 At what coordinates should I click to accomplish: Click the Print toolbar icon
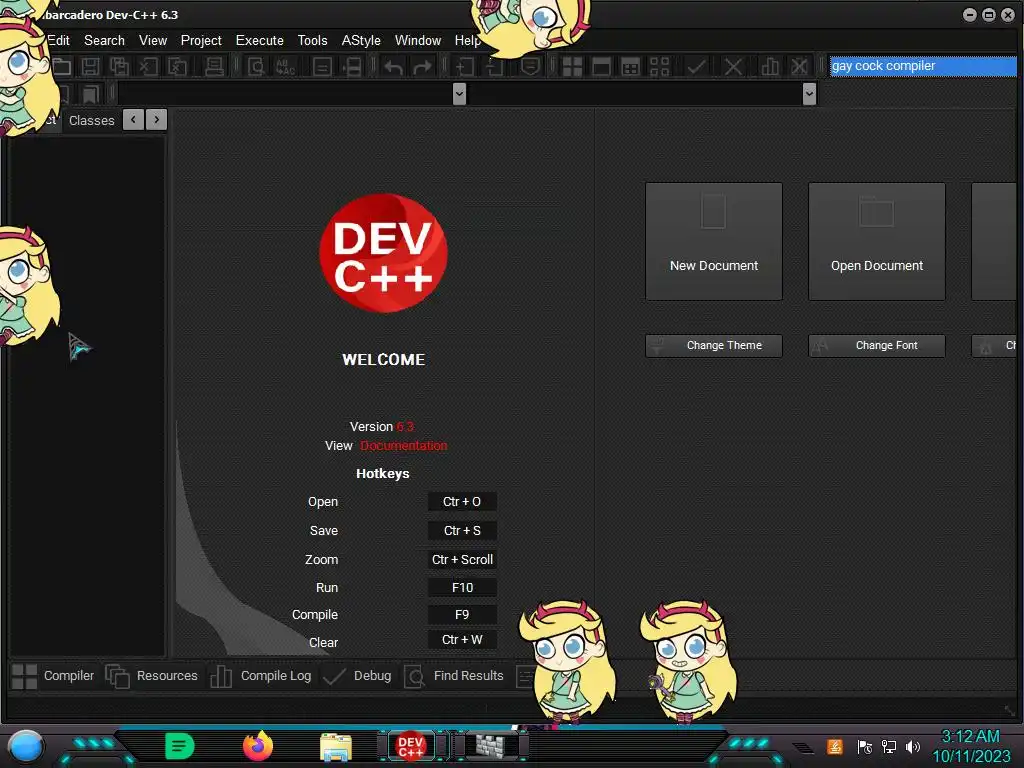(x=214, y=67)
